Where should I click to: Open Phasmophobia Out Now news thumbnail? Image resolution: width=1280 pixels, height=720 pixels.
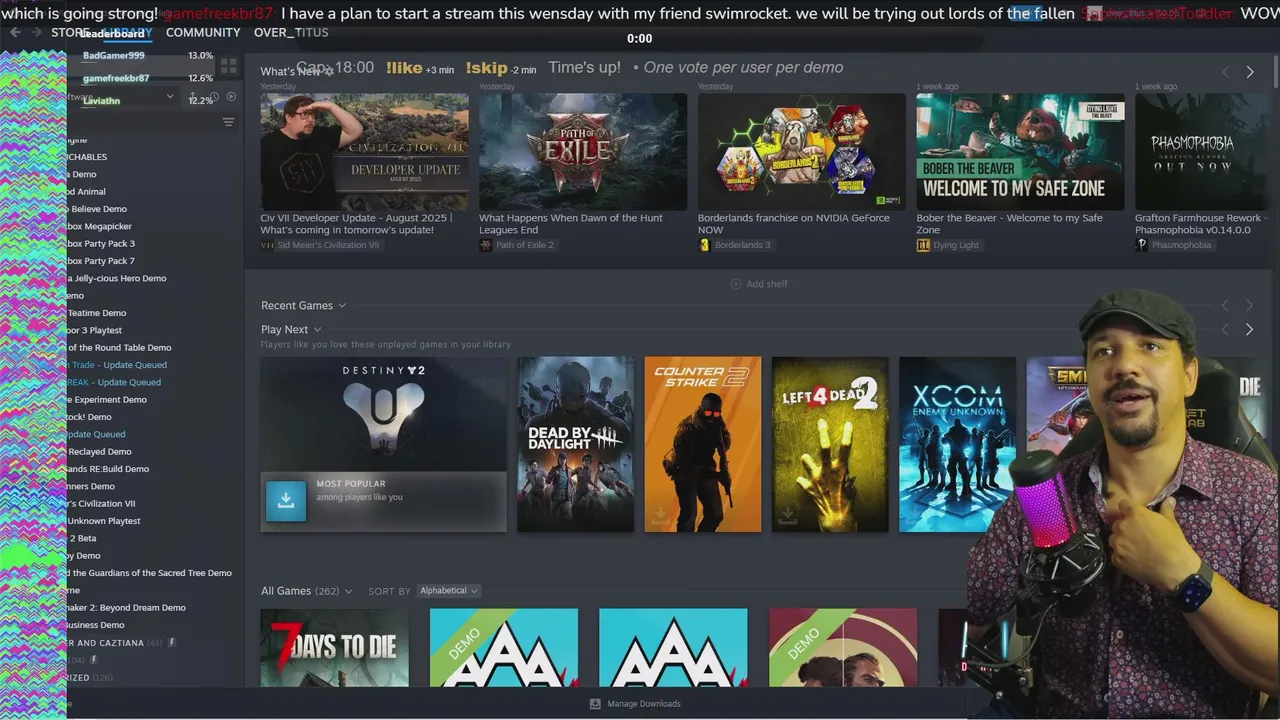pos(1207,152)
